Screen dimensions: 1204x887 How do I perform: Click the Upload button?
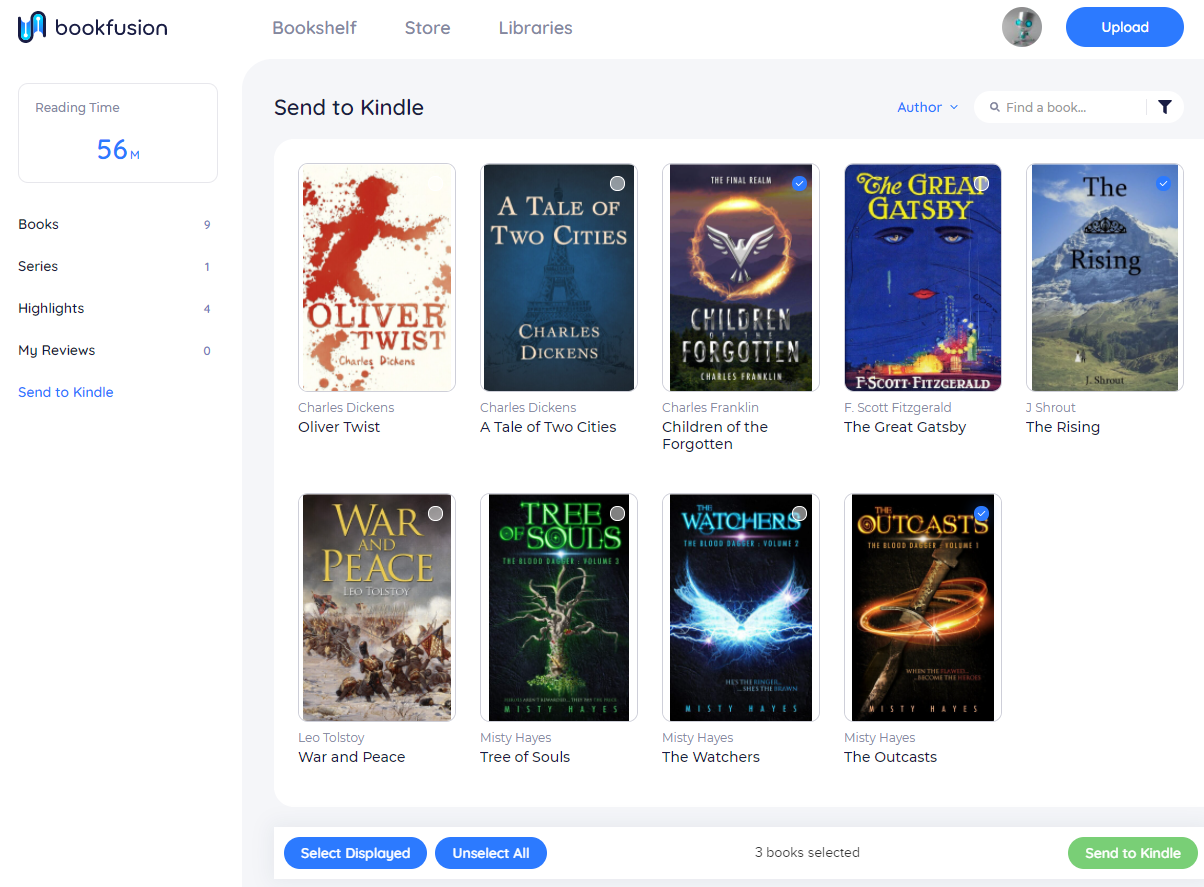point(1124,27)
